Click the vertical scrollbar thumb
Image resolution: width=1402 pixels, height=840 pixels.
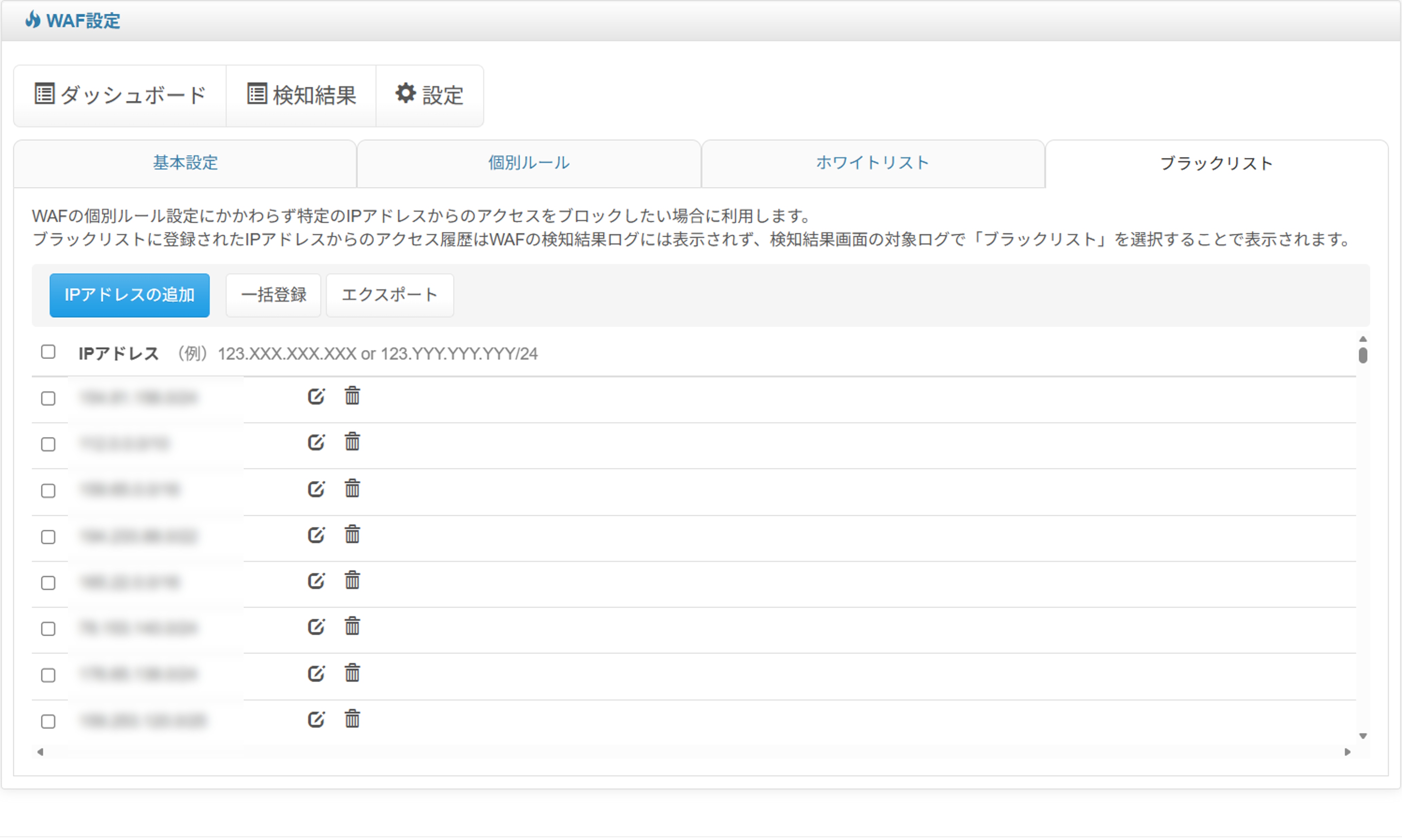(x=1363, y=355)
